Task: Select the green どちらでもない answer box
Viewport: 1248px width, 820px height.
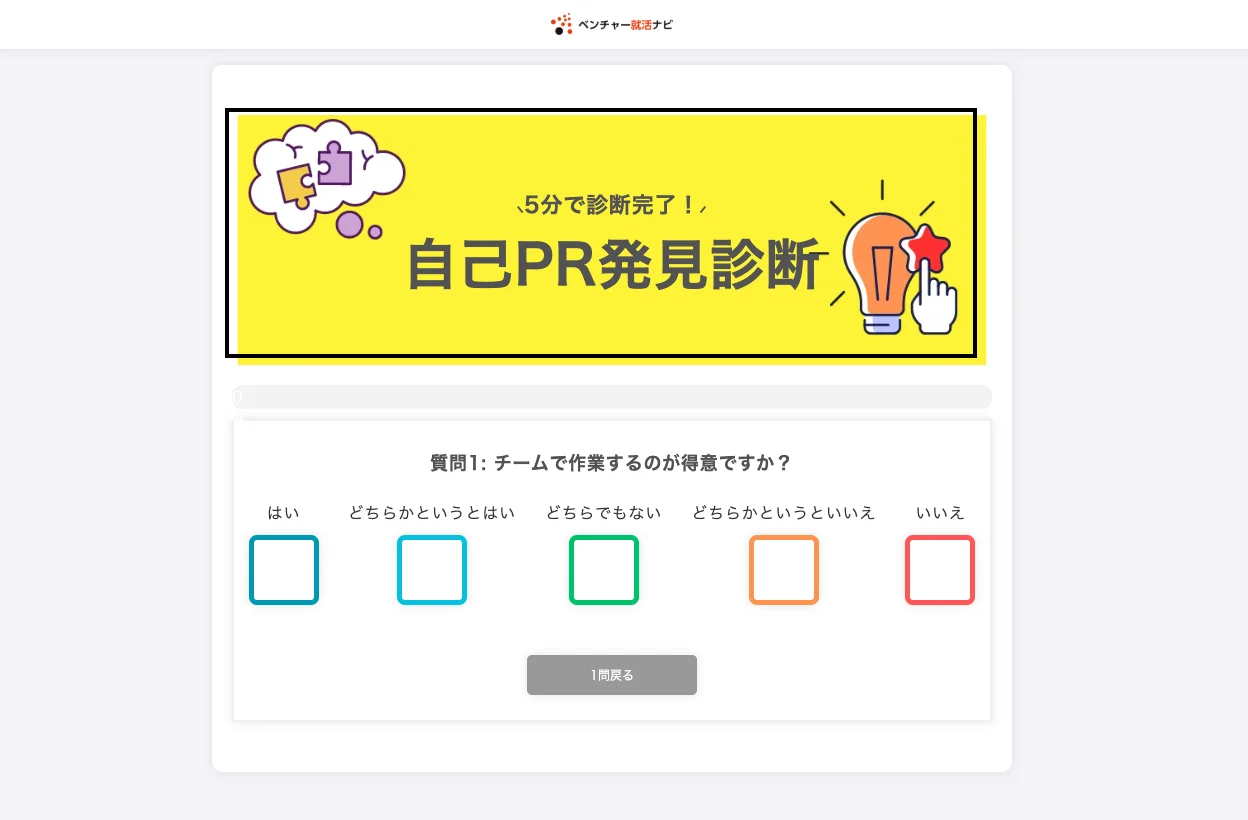Action: click(x=604, y=570)
